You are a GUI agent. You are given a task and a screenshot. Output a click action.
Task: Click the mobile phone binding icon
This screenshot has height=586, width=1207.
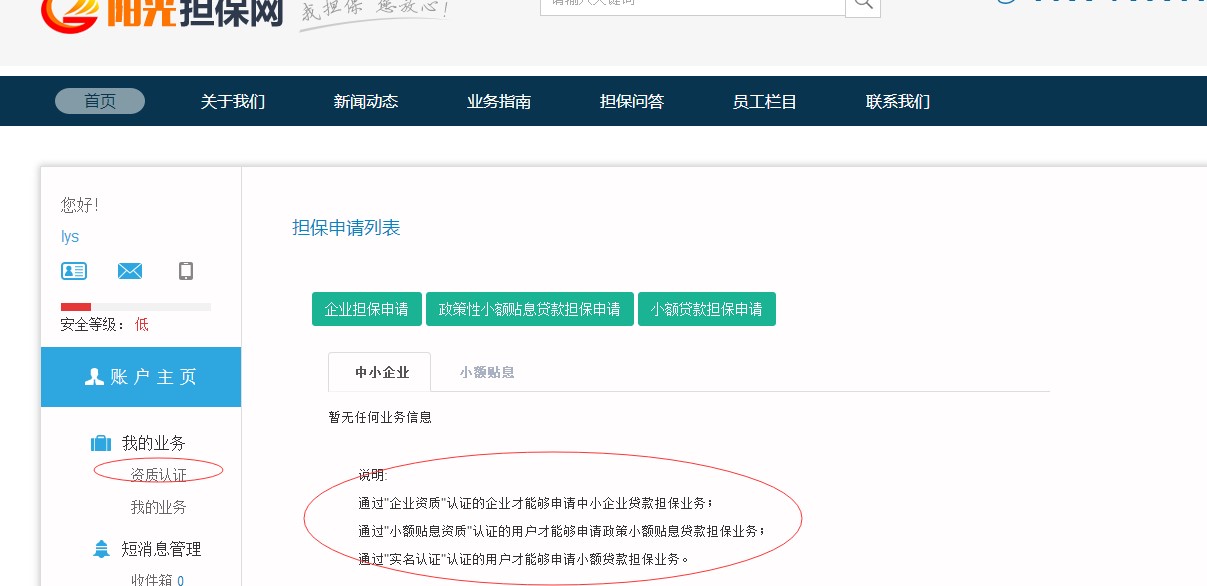click(x=185, y=271)
